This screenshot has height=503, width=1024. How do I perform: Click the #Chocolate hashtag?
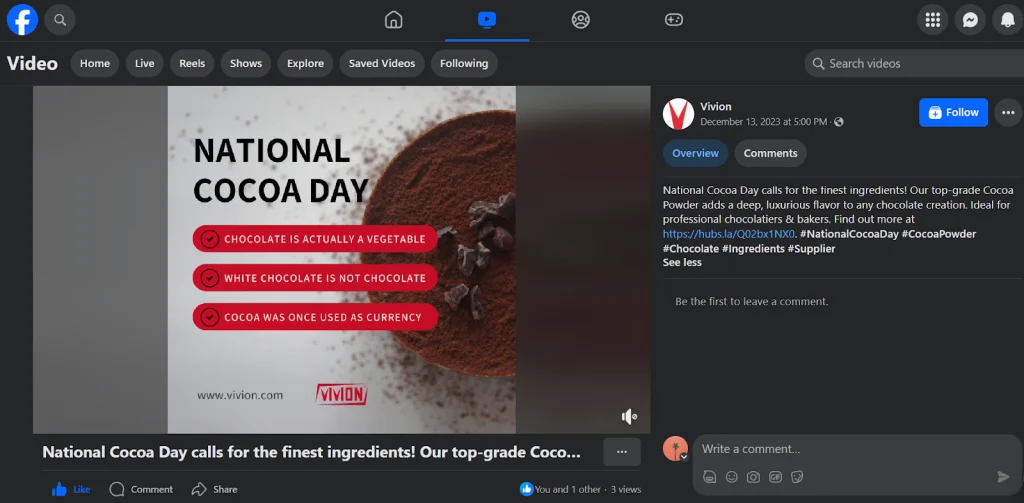(x=690, y=248)
